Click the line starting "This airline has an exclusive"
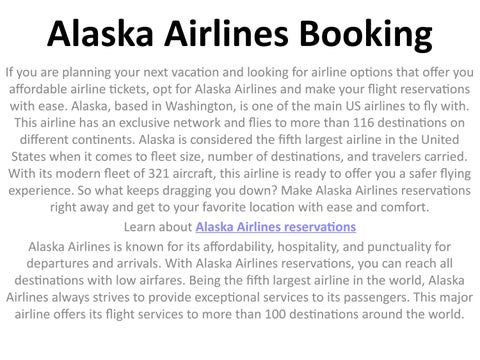 pos(240,123)
